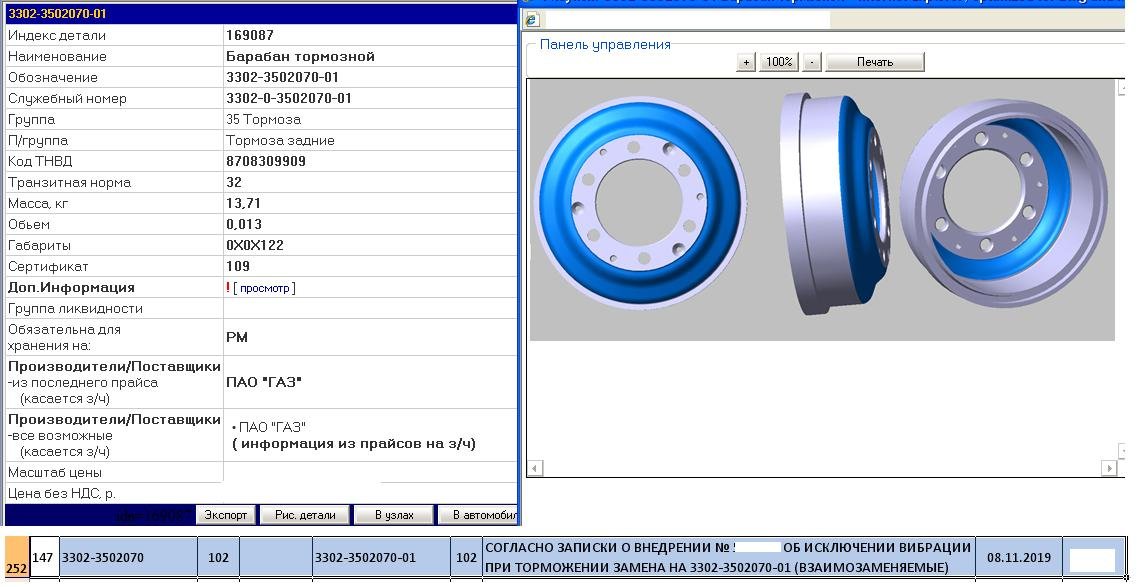Click the certificate value 109
The height and width of the screenshot is (587, 1137).
point(238,267)
